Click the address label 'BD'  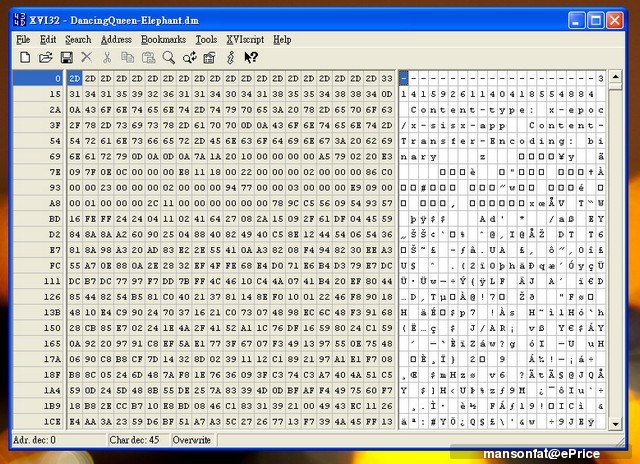coord(55,219)
